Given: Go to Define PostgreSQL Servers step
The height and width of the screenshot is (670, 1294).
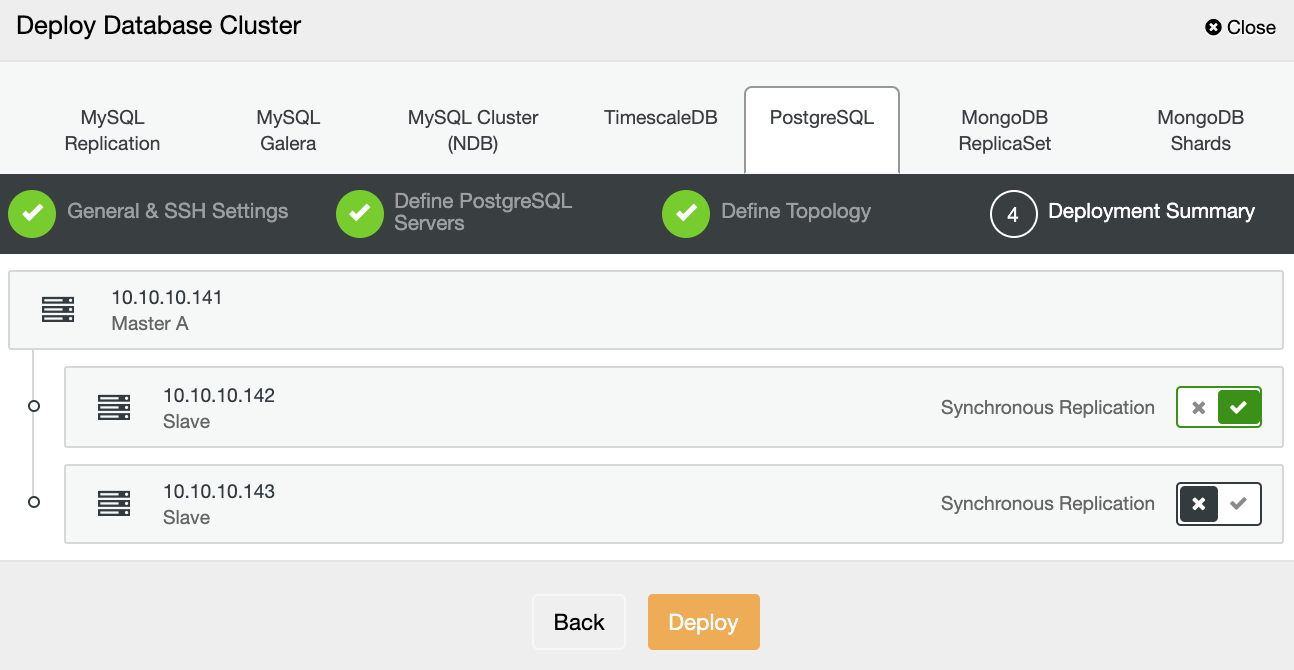Looking at the screenshot, I should coord(483,212).
